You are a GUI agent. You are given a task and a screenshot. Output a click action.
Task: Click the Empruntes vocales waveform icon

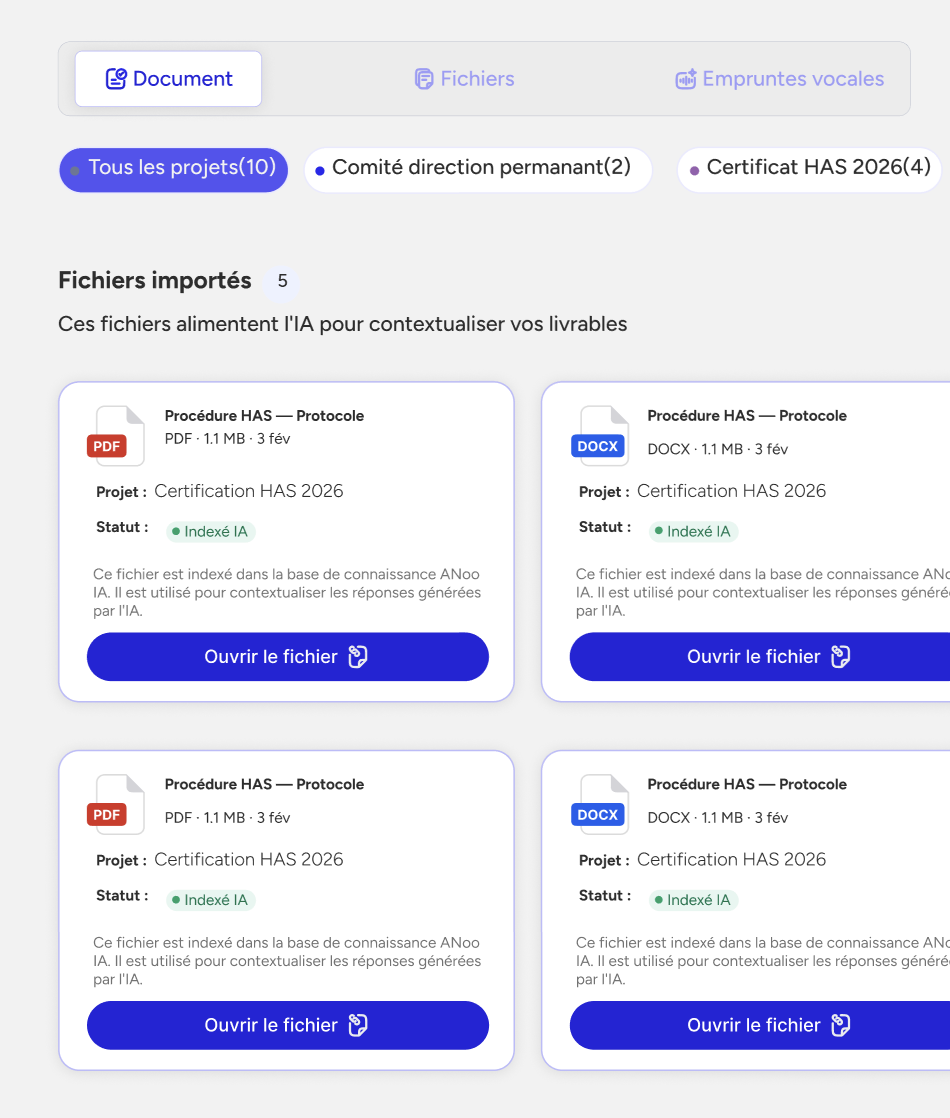coord(685,79)
